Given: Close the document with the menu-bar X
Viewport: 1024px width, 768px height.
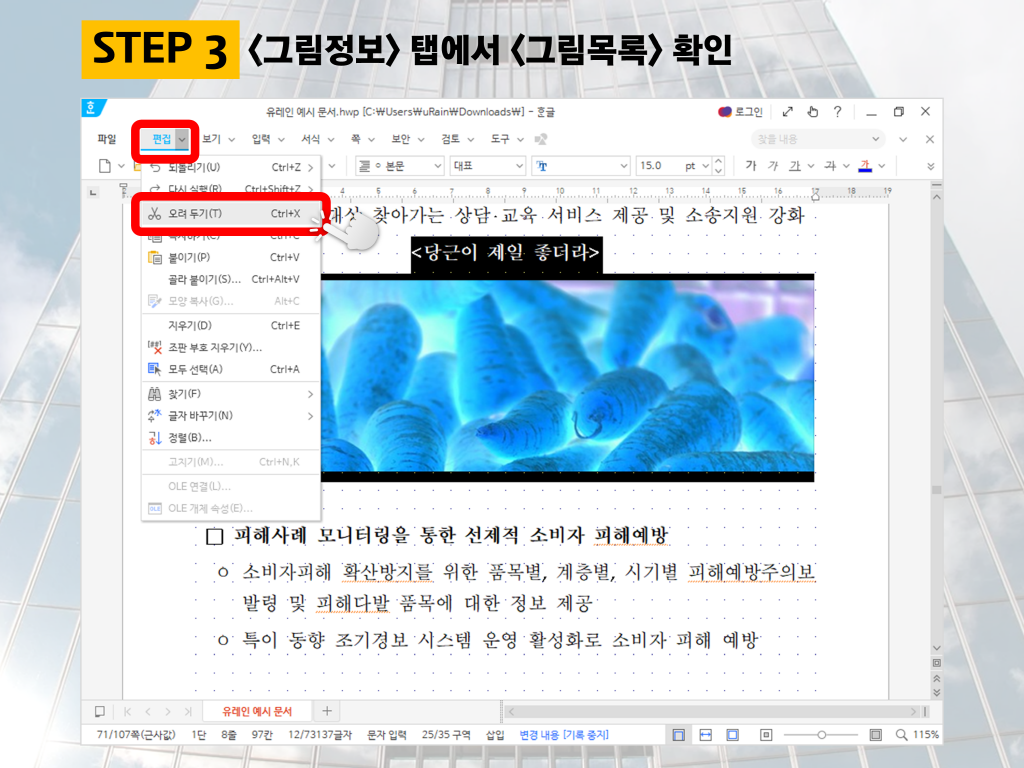Looking at the screenshot, I should click(x=930, y=139).
